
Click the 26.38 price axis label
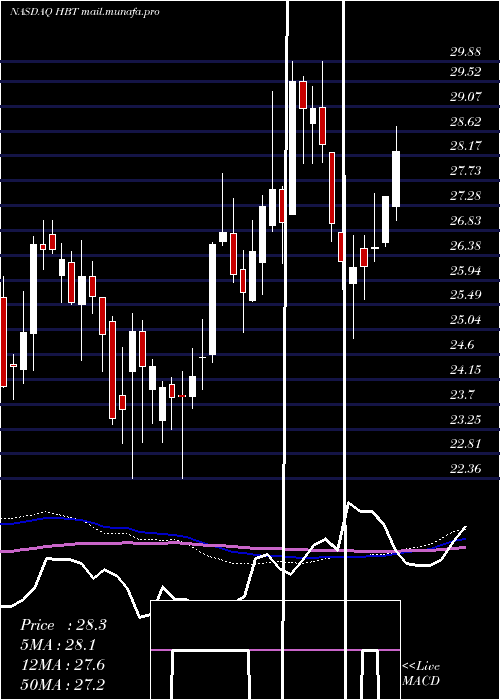(466, 246)
